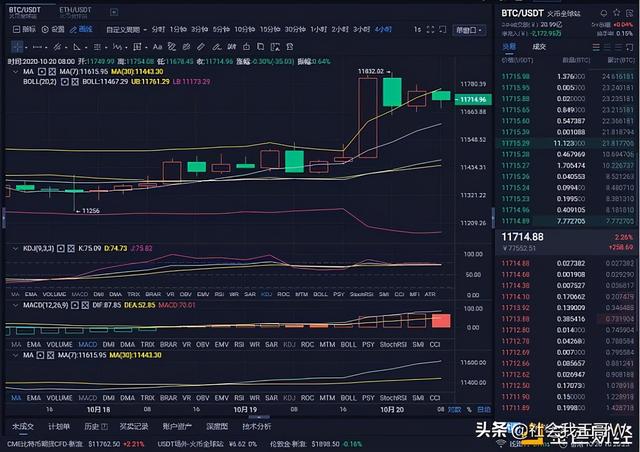Show combined buy and sell order book view
Viewport: 640px width, 452px height.
point(596,47)
